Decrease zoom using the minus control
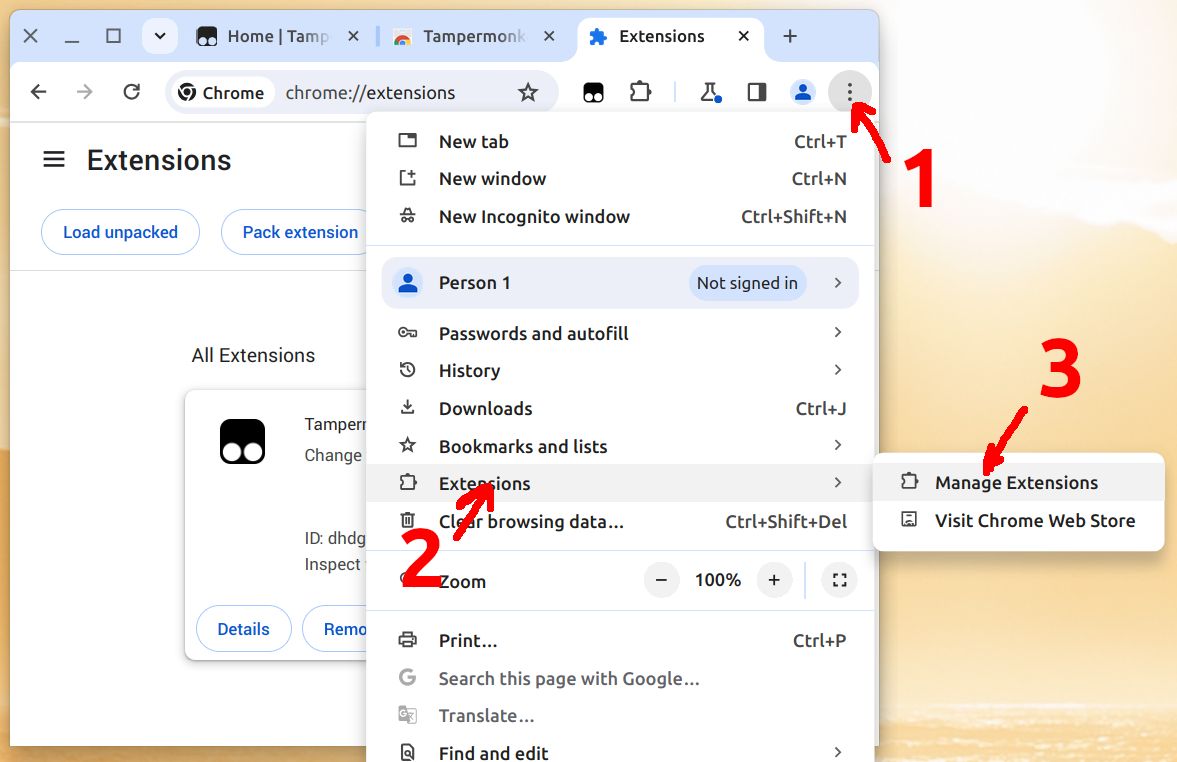The height and width of the screenshot is (762, 1177). click(661, 580)
